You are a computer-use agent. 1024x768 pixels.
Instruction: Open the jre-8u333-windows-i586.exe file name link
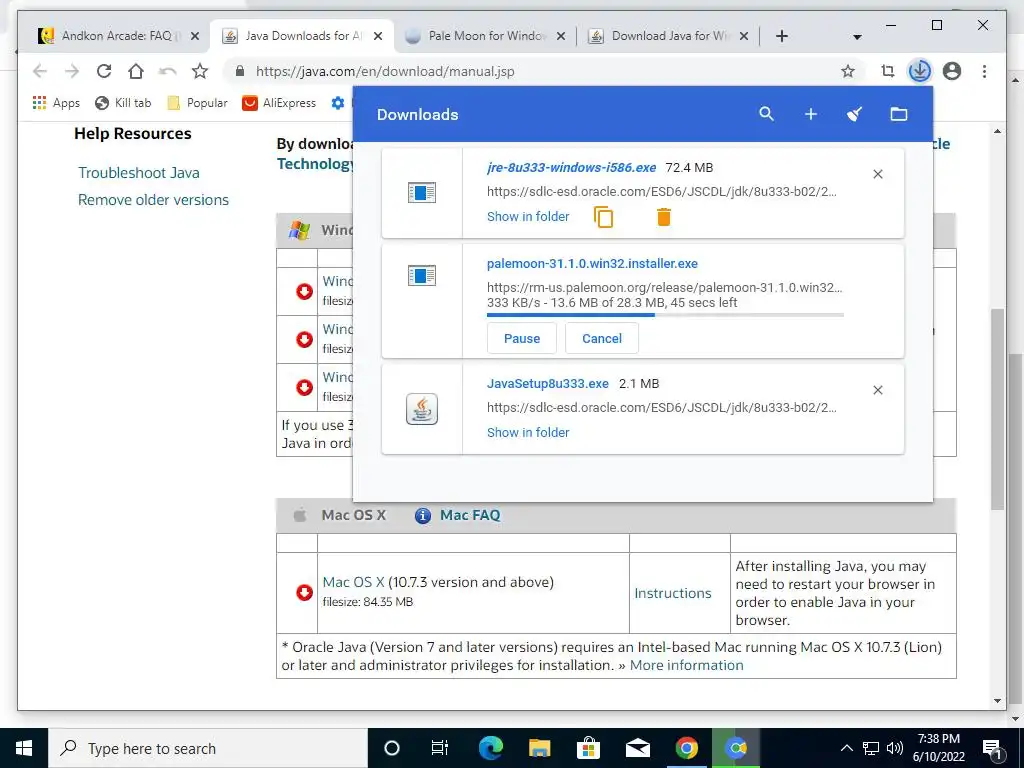click(x=571, y=168)
